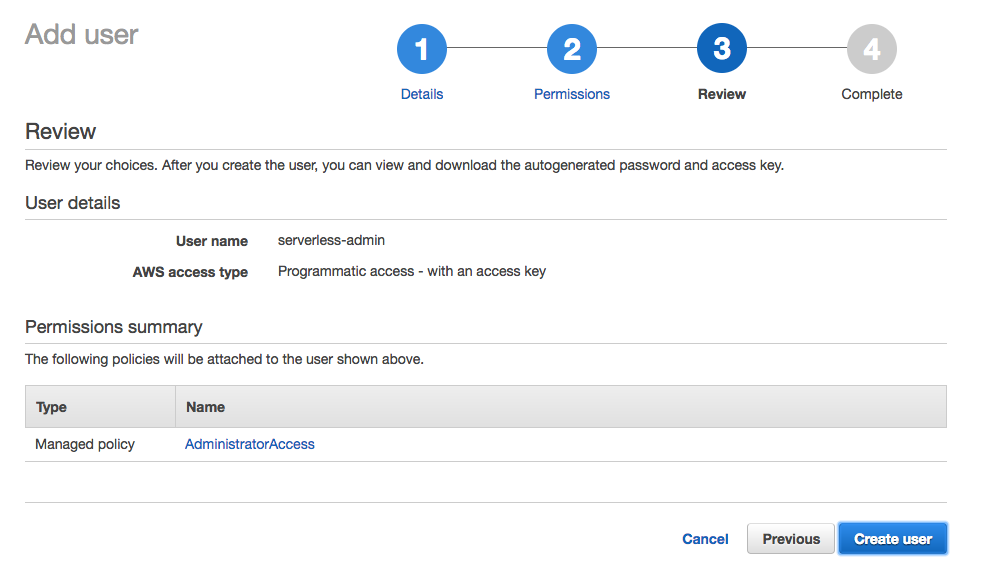The image size is (982, 580).
Task: Click the step 2 circle icon
Action: click(571, 49)
